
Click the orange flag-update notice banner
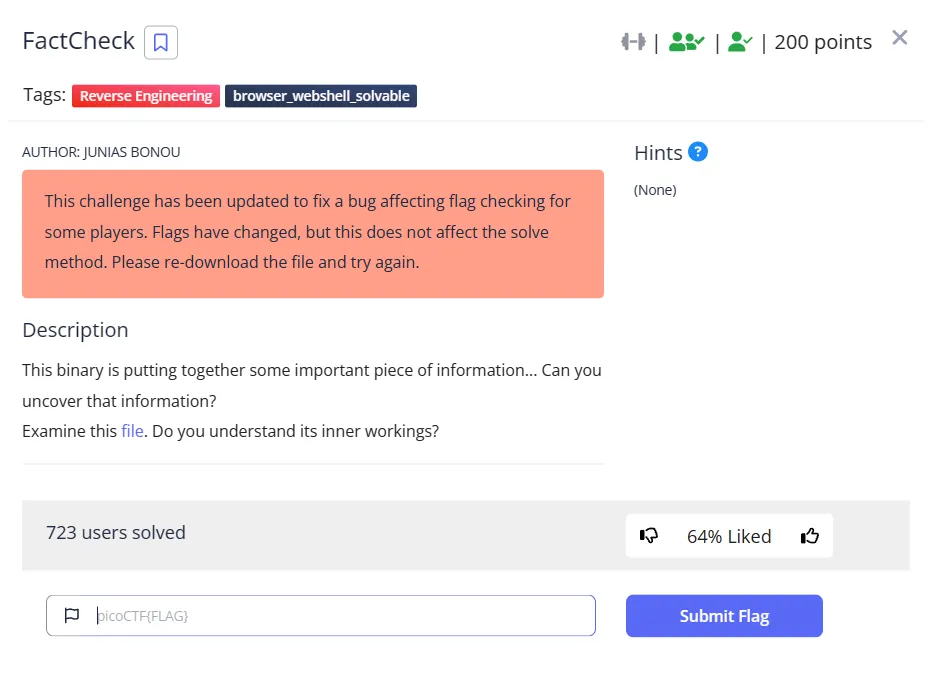pos(313,233)
